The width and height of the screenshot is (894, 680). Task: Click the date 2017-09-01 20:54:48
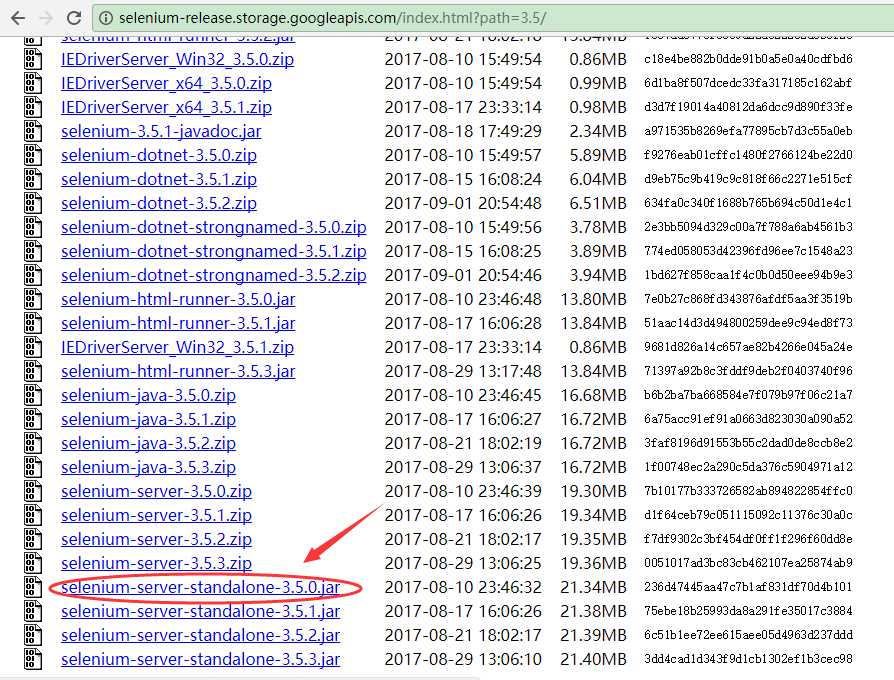click(x=463, y=203)
